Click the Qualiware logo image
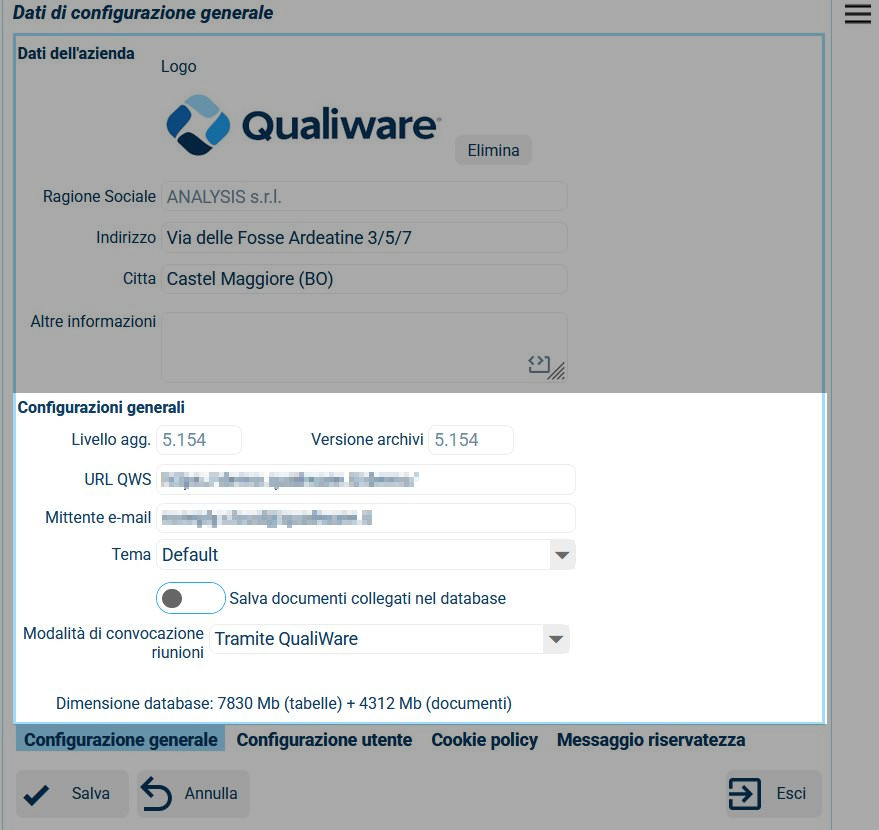The width and height of the screenshot is (879, 830). (x=303, y=124)
